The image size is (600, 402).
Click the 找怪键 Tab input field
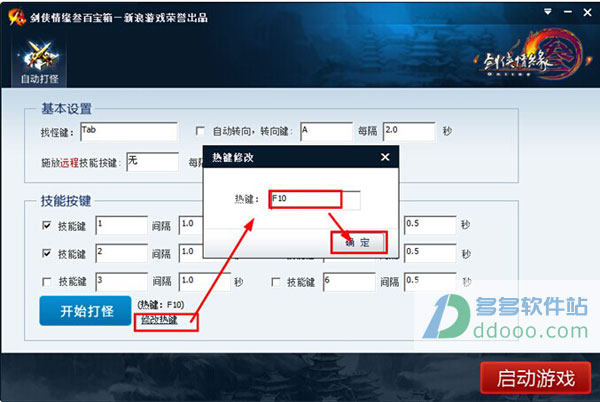point(129,132)
